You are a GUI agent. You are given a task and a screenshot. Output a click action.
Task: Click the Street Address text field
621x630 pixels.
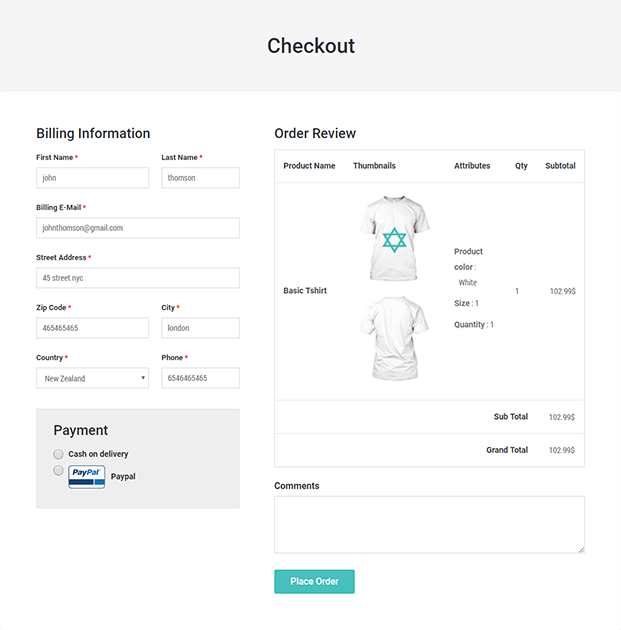tap(138, 278)
